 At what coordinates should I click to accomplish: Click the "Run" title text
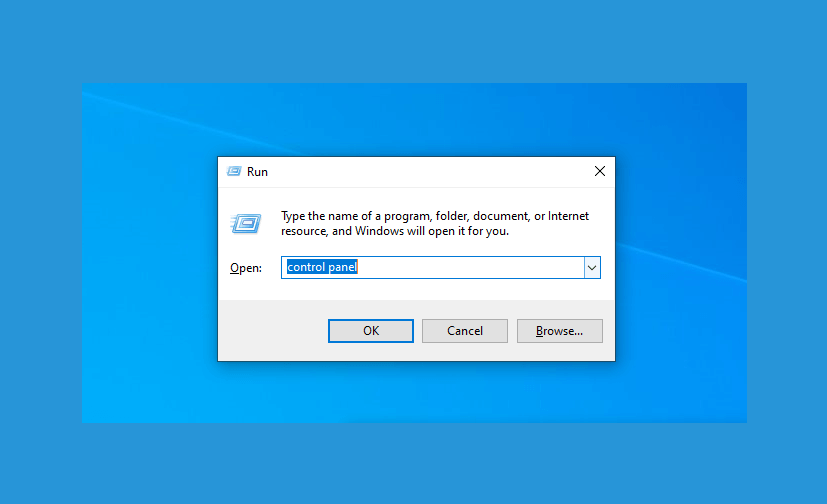tap(257, 172)
